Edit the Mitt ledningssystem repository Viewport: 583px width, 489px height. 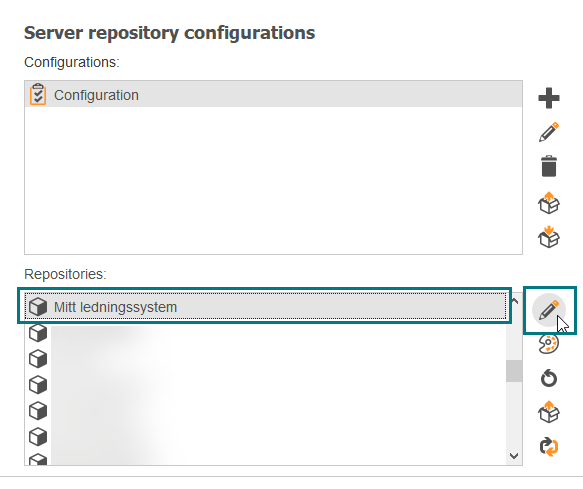click(549, 310)
